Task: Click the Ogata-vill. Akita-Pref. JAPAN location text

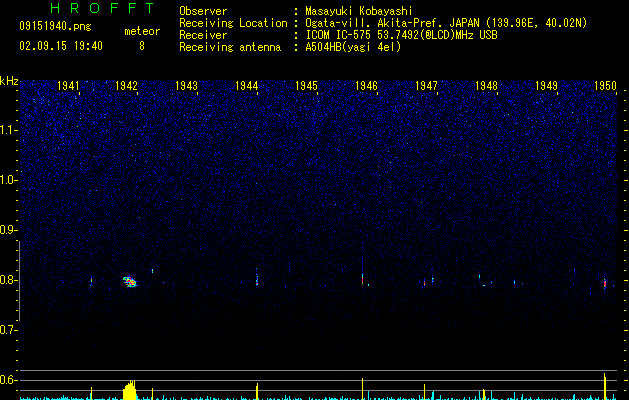Action: (x=446, y=23)
